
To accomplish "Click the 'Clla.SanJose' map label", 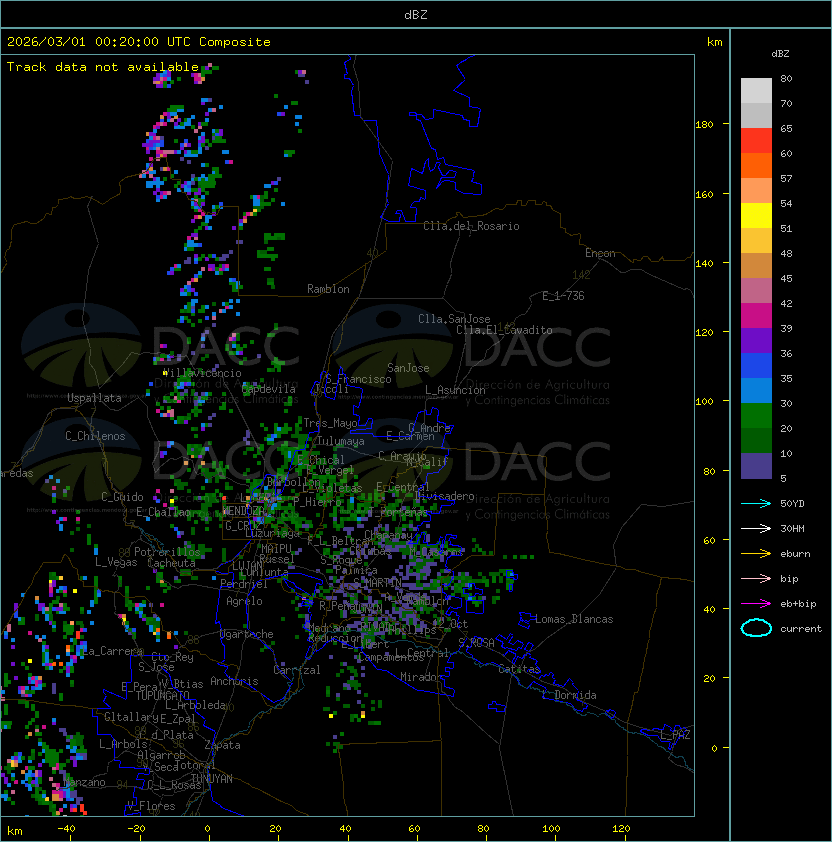I will [x=454, y=319].
